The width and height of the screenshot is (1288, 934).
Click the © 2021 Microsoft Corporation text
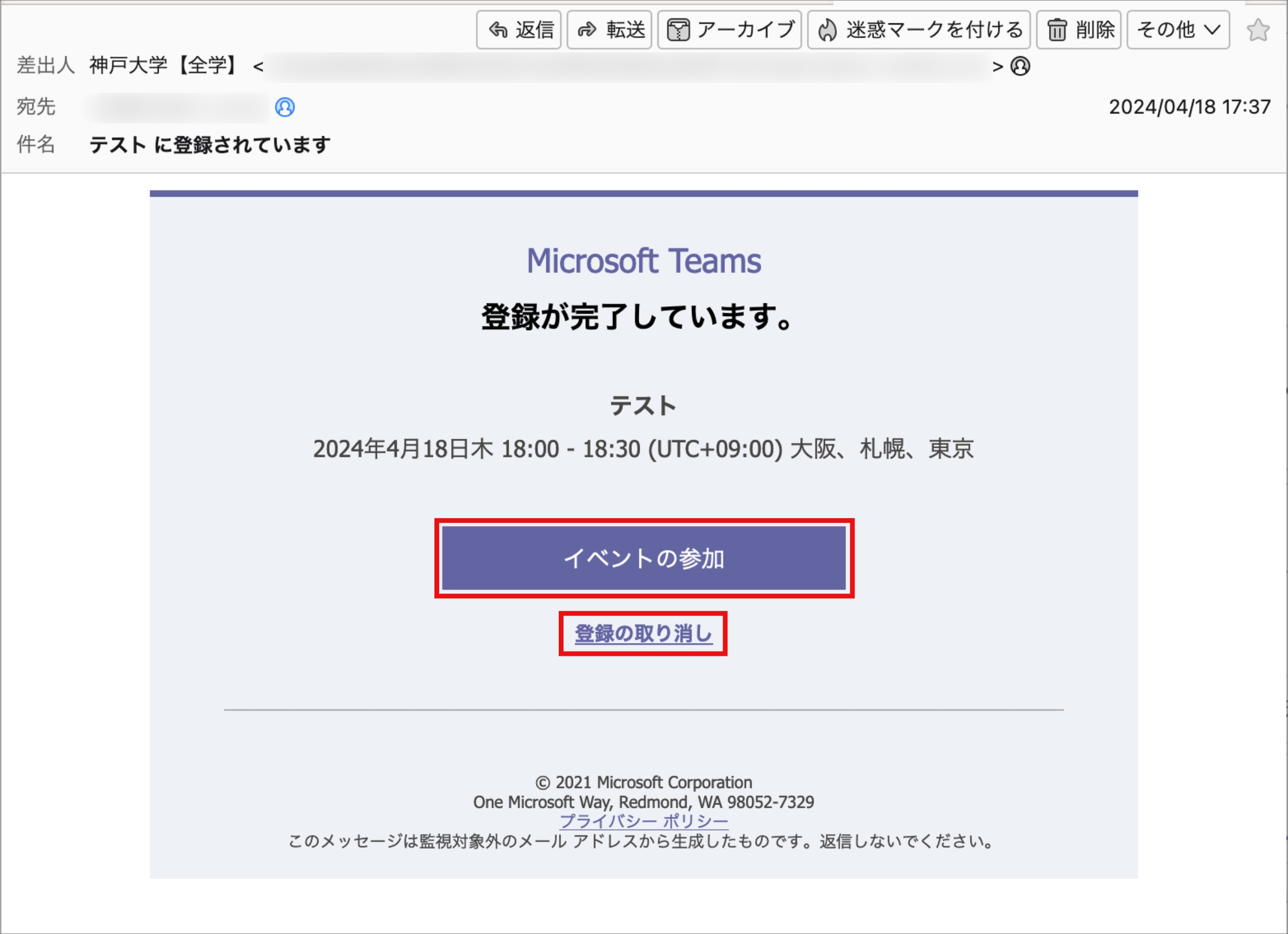[644, 783]
